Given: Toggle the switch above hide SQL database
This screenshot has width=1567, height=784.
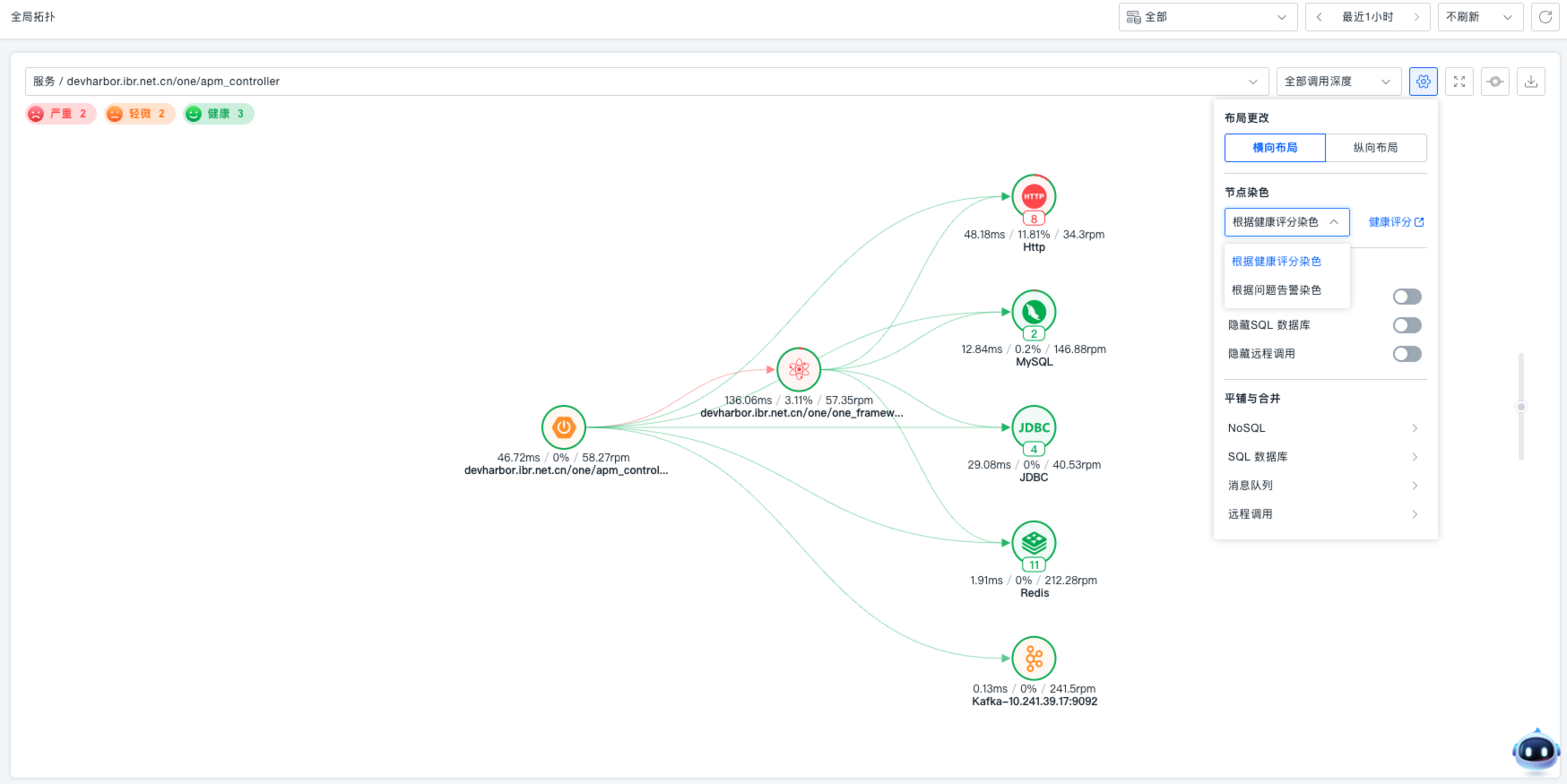Looking at the screenshot, I should (x=1407, y=297).
